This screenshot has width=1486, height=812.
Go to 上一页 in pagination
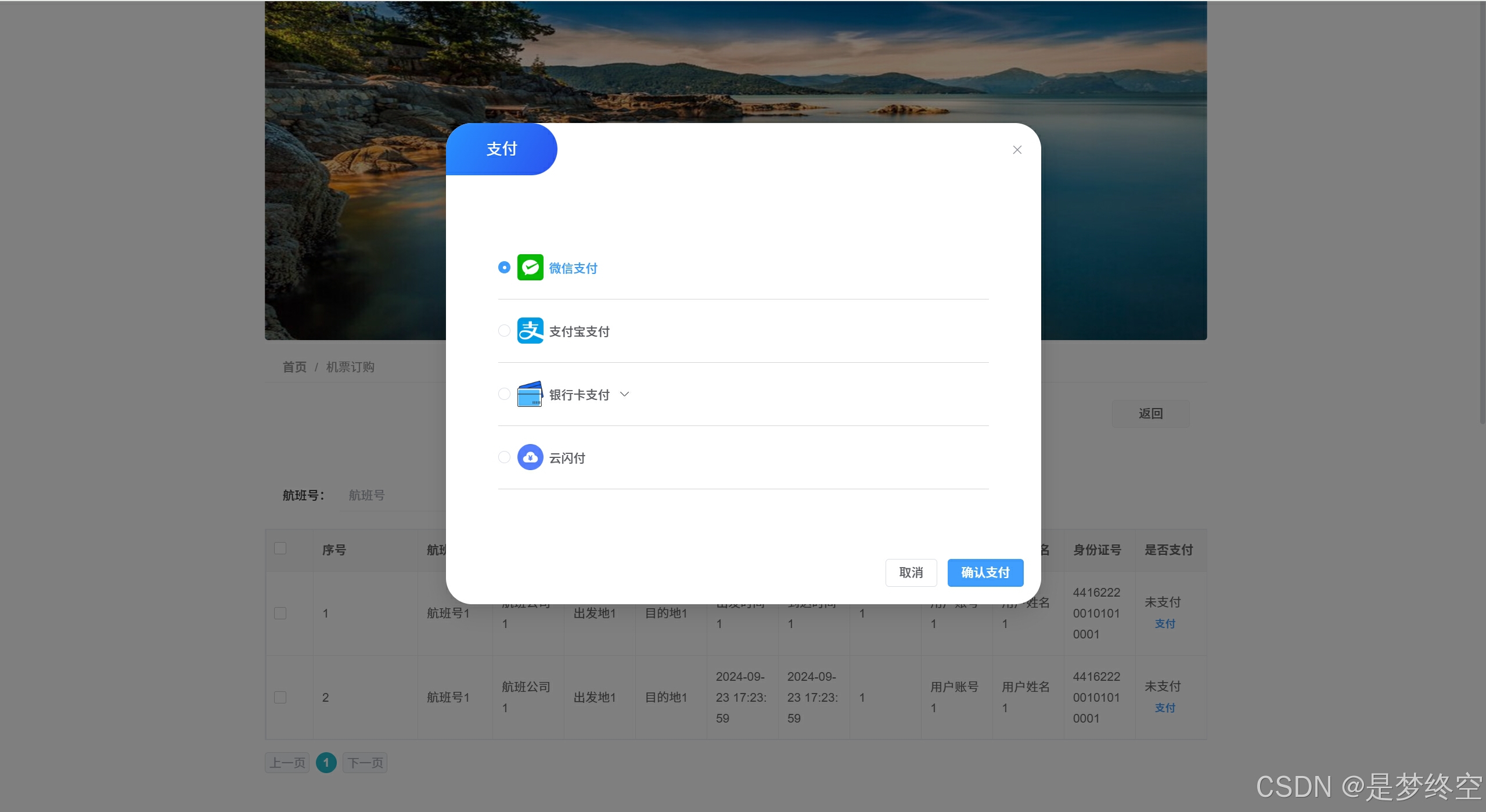click(x=287, y=763)
